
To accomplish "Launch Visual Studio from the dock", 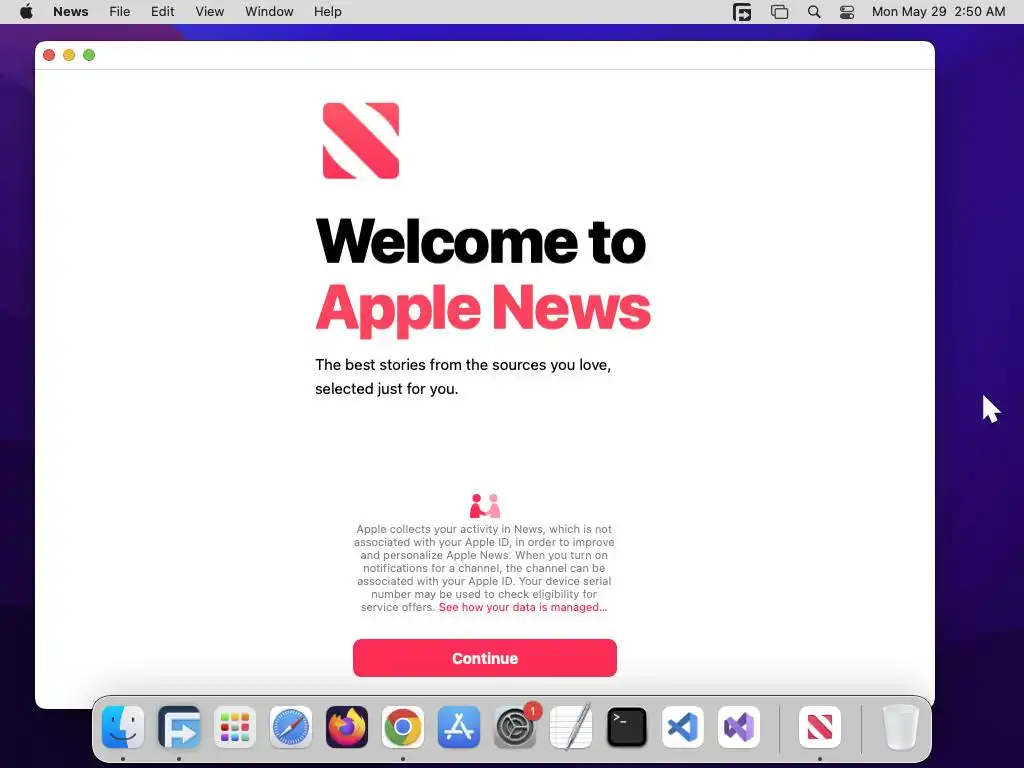I will 739,727.
